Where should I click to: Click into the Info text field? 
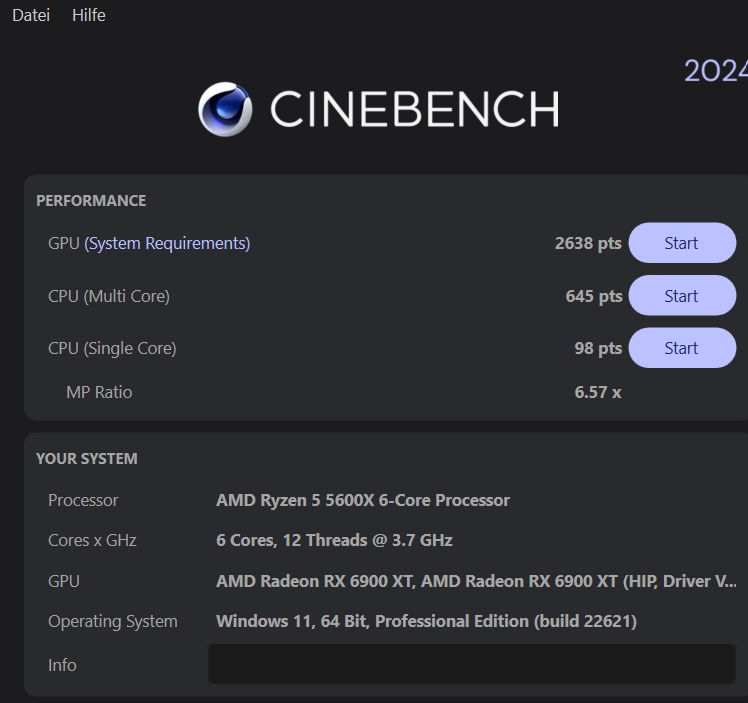pos(472,663)
